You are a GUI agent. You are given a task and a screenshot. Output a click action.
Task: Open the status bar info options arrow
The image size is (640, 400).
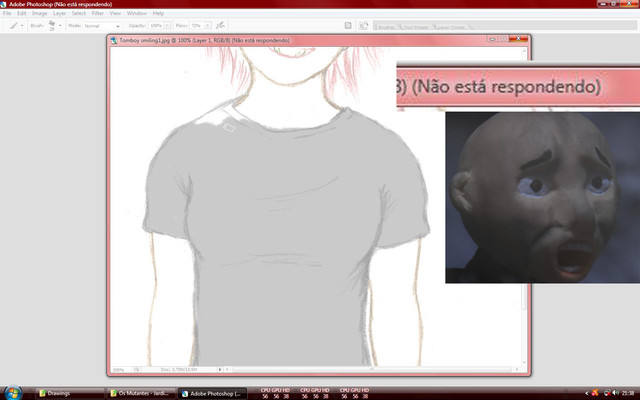pyautogui.click(x=220, y=370)
